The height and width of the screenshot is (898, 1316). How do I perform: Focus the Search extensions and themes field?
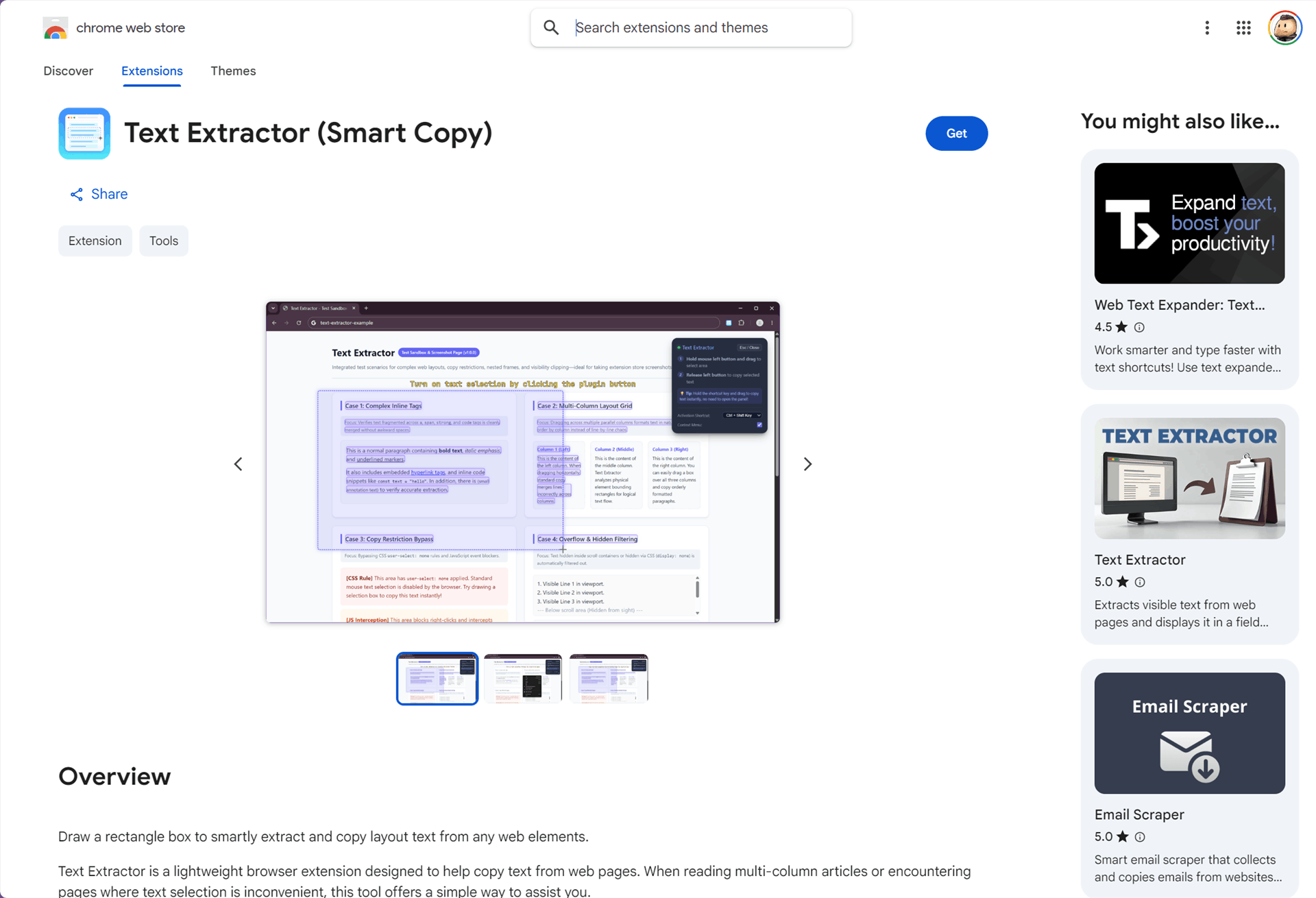(x=691, y=27)
